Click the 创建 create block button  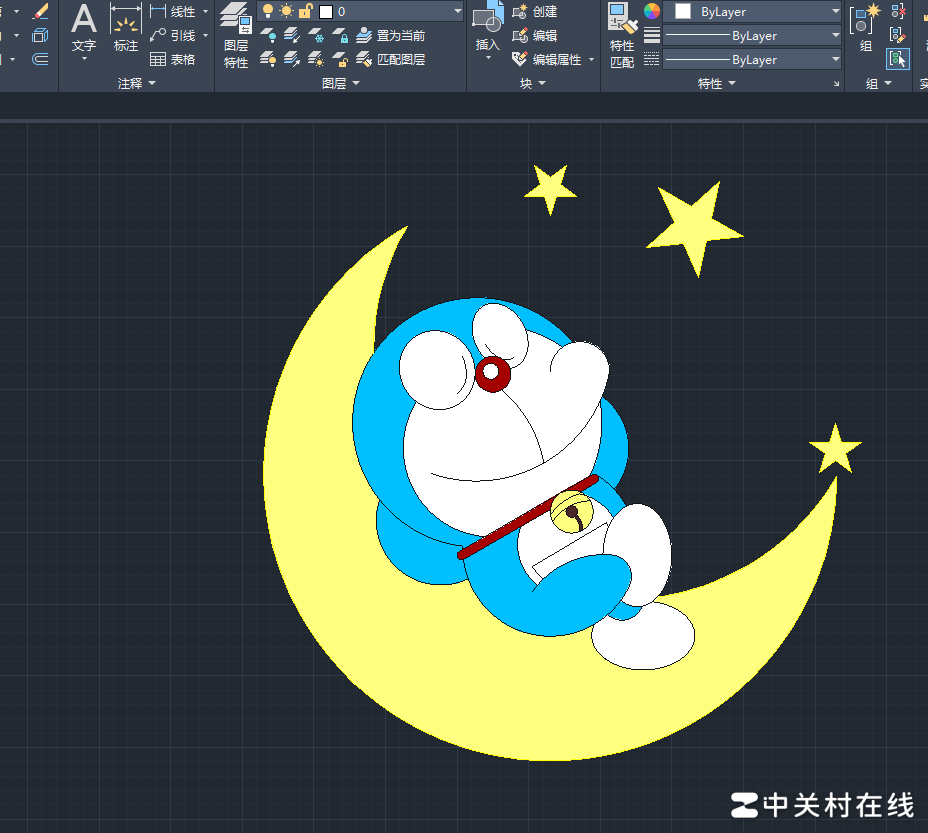pyautogui.click(x=534, y=11)
